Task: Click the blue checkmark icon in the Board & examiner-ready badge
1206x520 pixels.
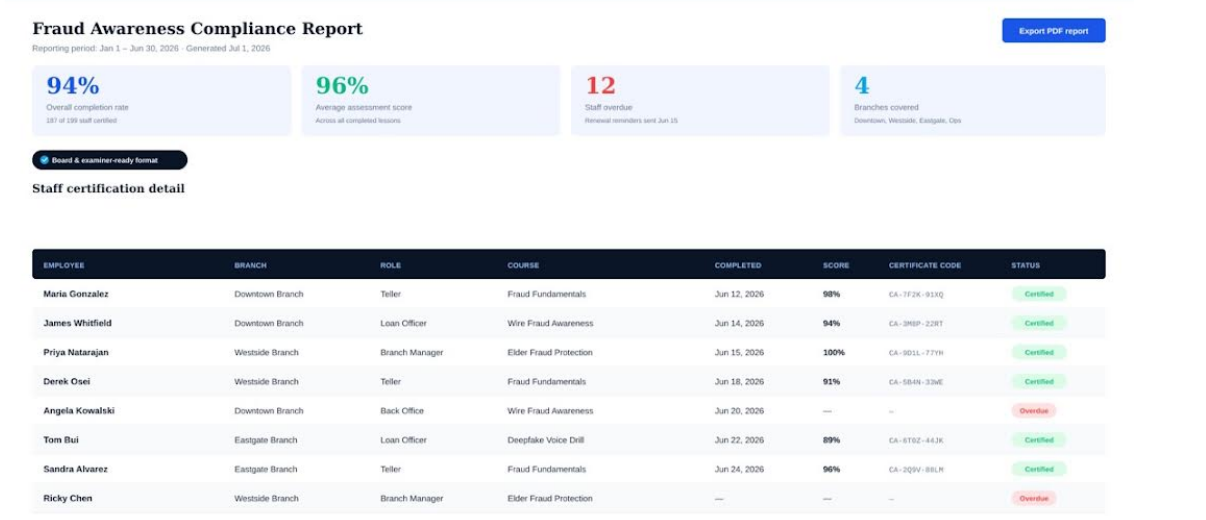Action: 44,160
